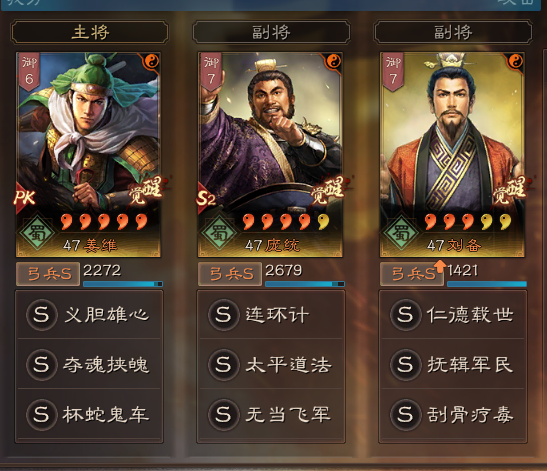Select the middle 副将 slot header

click(271, 32)
